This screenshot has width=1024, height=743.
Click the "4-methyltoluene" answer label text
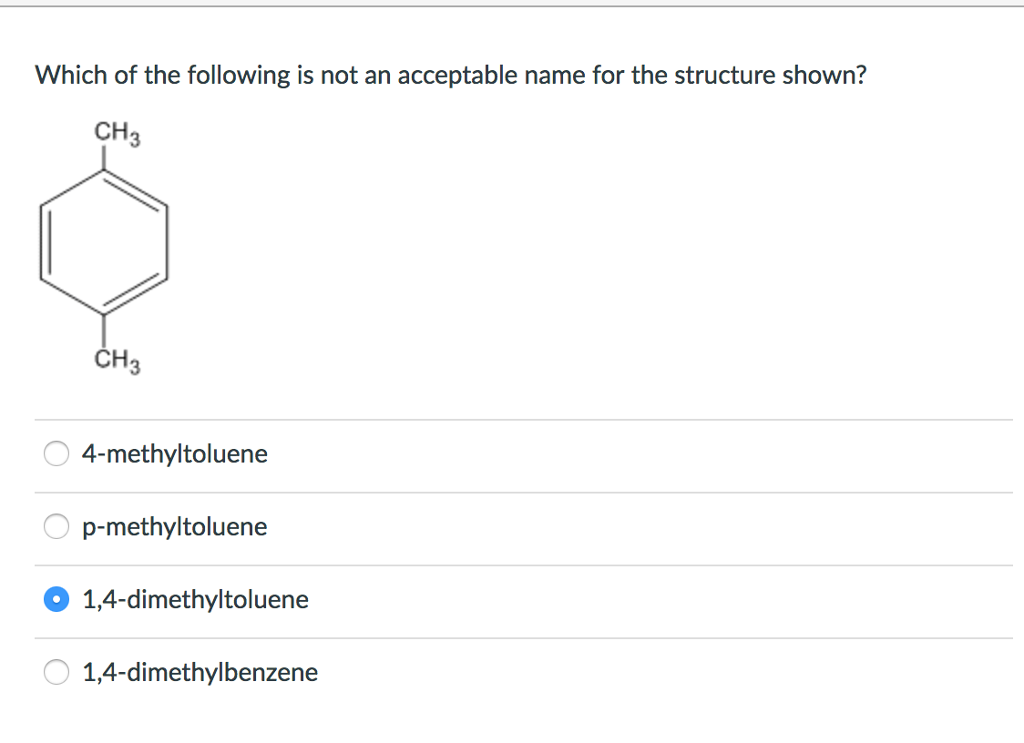pos(175,455)
